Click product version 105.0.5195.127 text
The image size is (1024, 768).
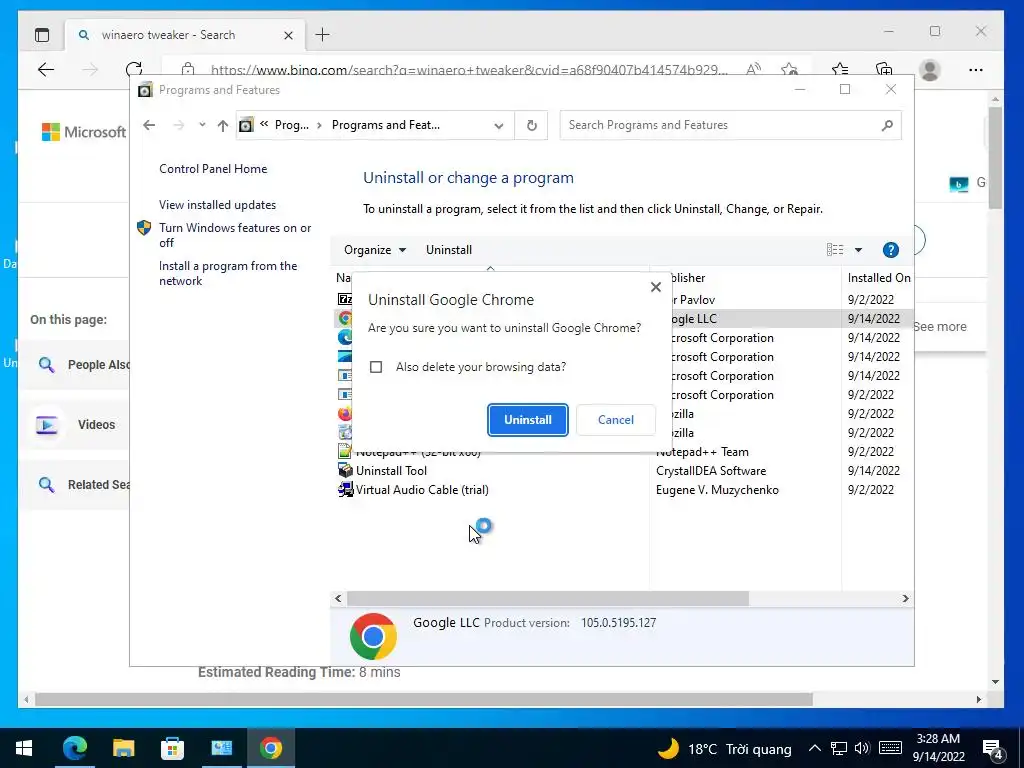(x=618, y=623)
